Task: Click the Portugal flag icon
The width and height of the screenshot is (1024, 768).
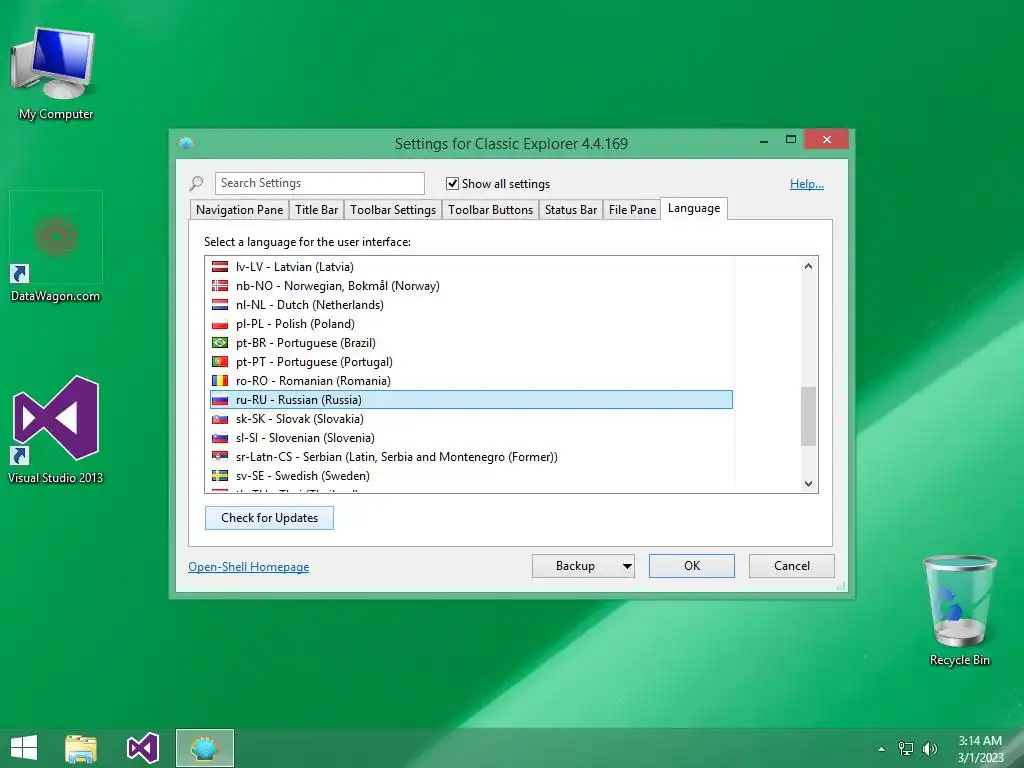Action: pyautogui.click(x=220, y=361)
